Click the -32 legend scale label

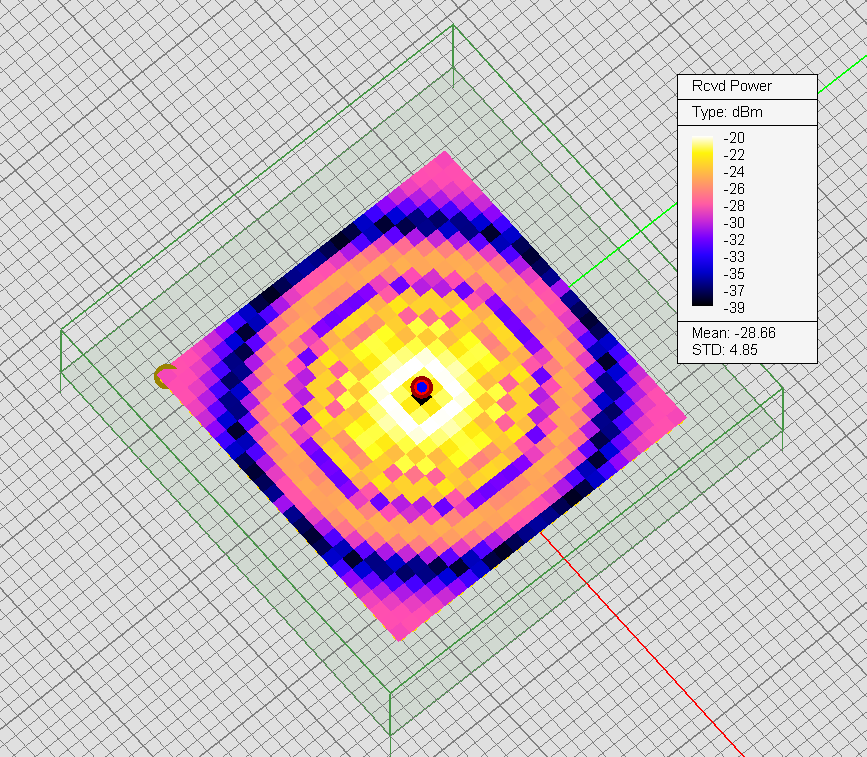click(x=735, y=239)
